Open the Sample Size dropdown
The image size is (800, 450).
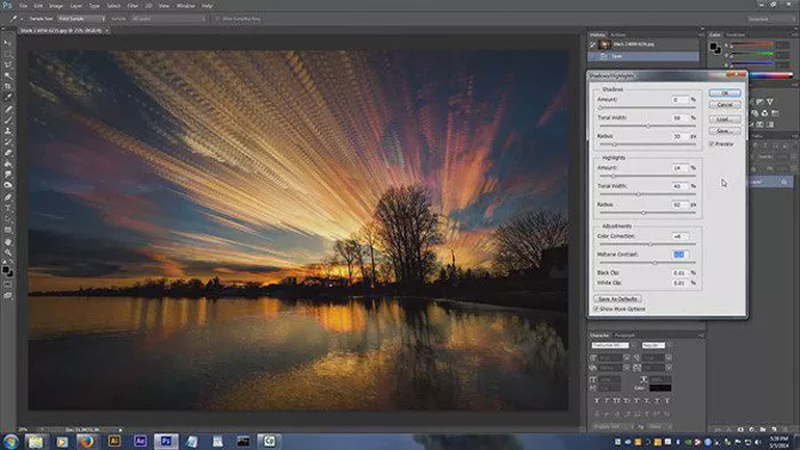[81, 19]
